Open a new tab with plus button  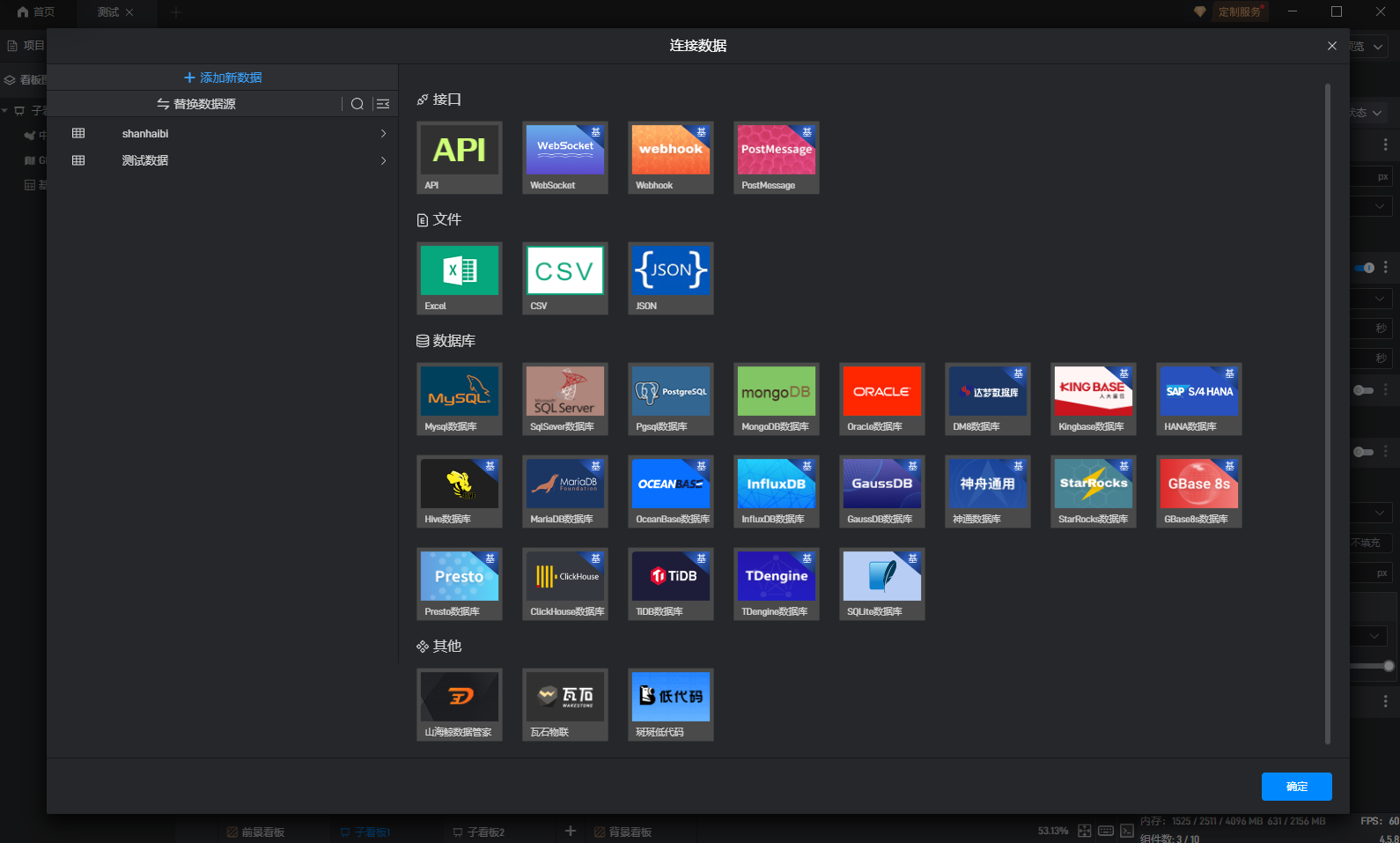[176, 12]
